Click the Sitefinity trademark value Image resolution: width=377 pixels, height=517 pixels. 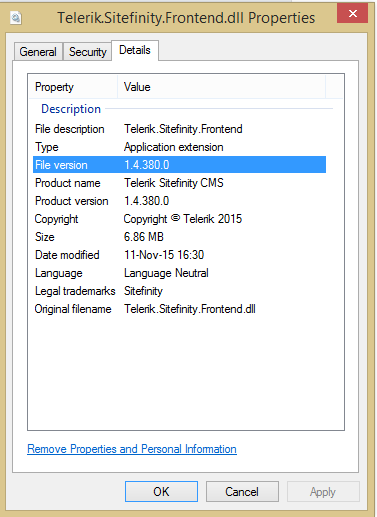coord(143,291)
